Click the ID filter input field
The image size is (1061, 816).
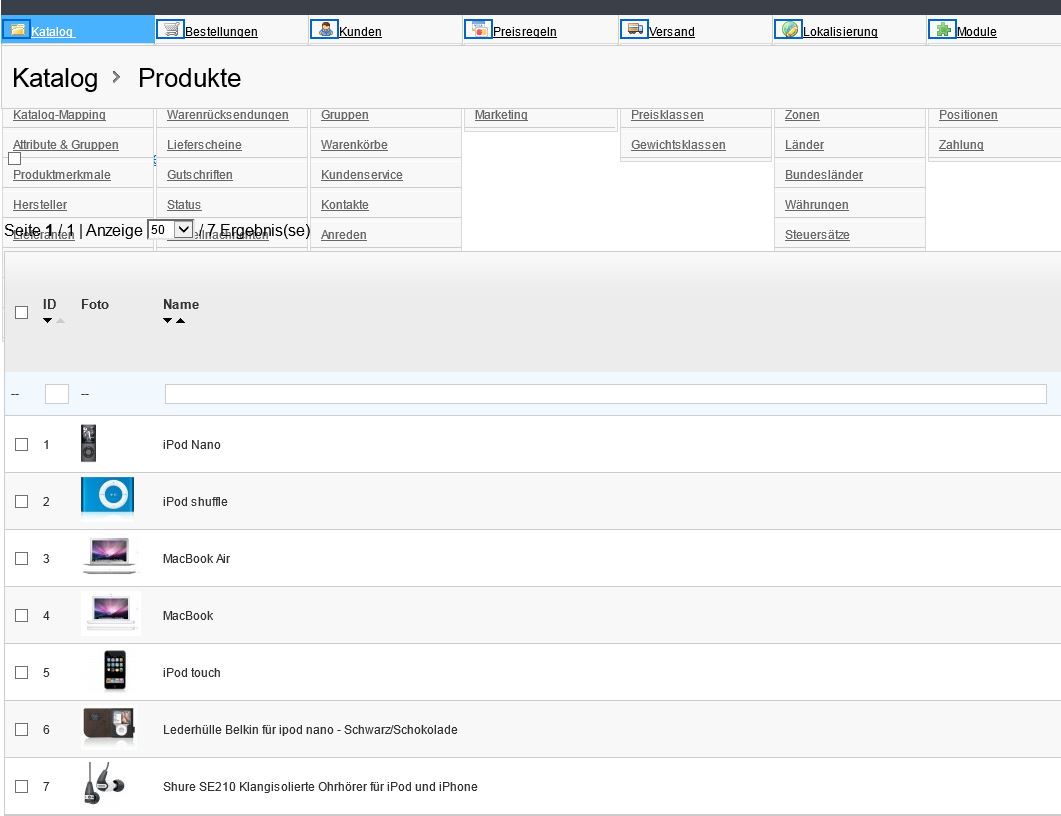point(57,394)
